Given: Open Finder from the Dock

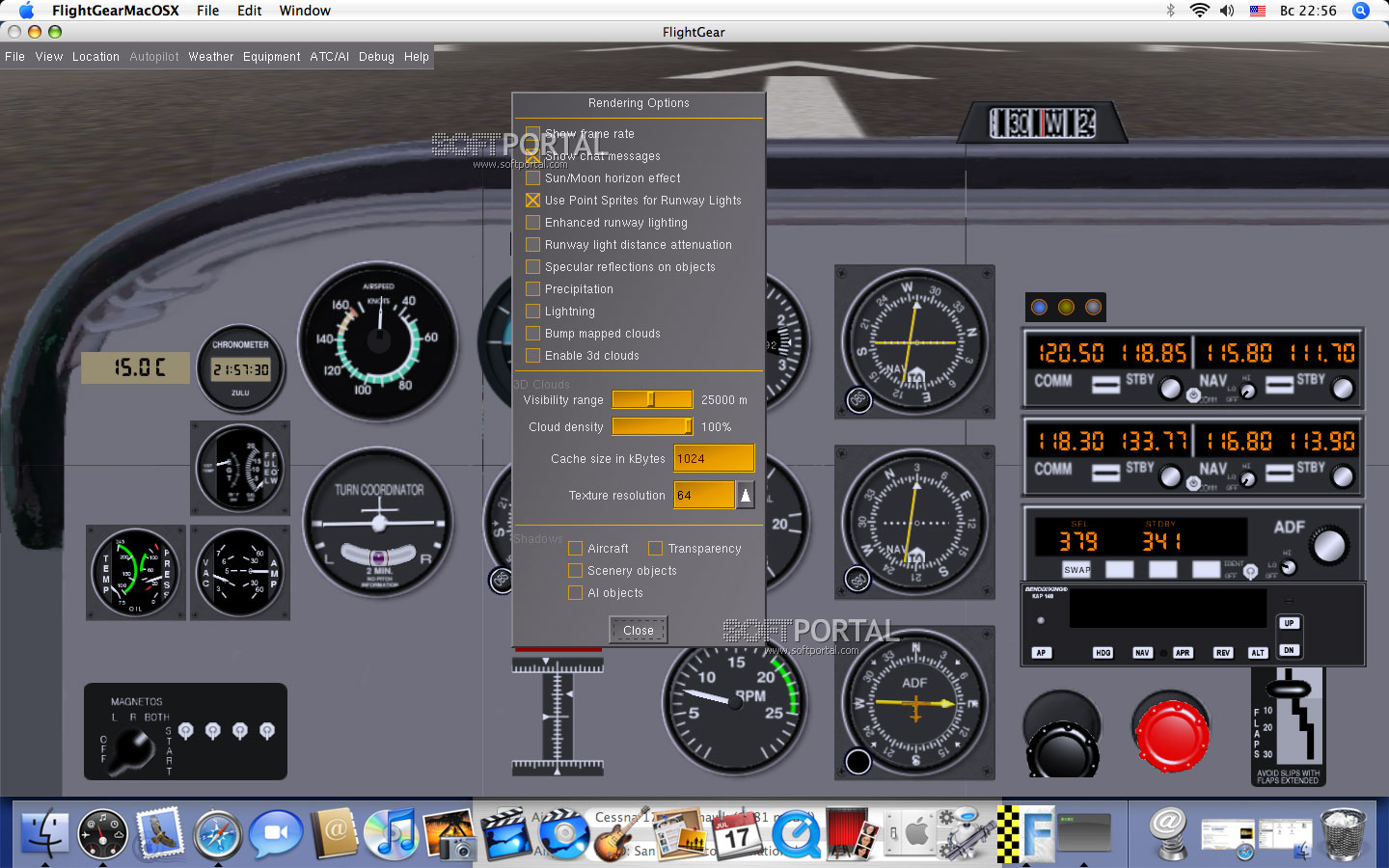Looking at the screenshot, I should point(44,833).
